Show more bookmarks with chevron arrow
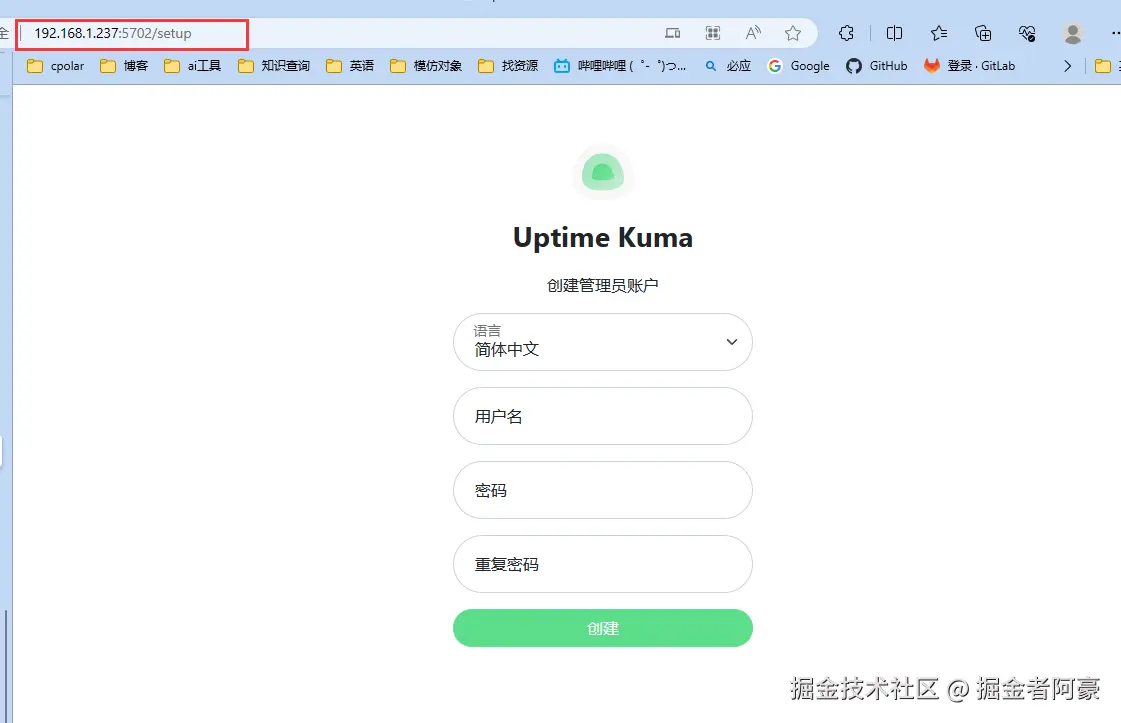This screenshot has width=1121, height=723. (1067, 66)
